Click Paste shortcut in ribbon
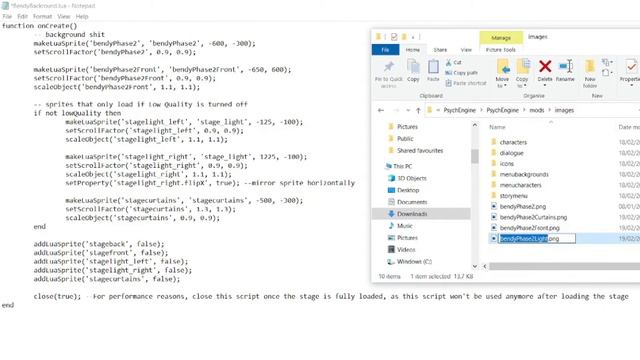 pyautogui.click(x=466, y=83)
